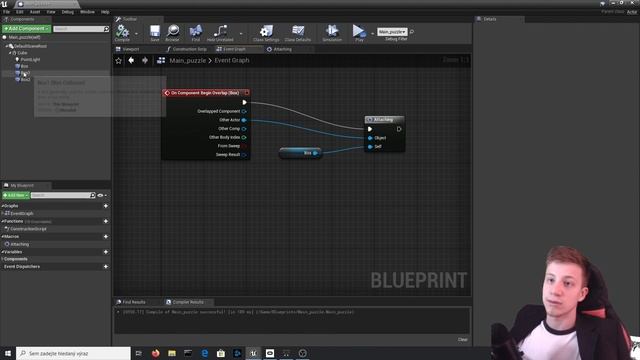Switch to the Viewport tab
Image resolution: width=640 pixels, height=360 pixels.
(131, 49)
